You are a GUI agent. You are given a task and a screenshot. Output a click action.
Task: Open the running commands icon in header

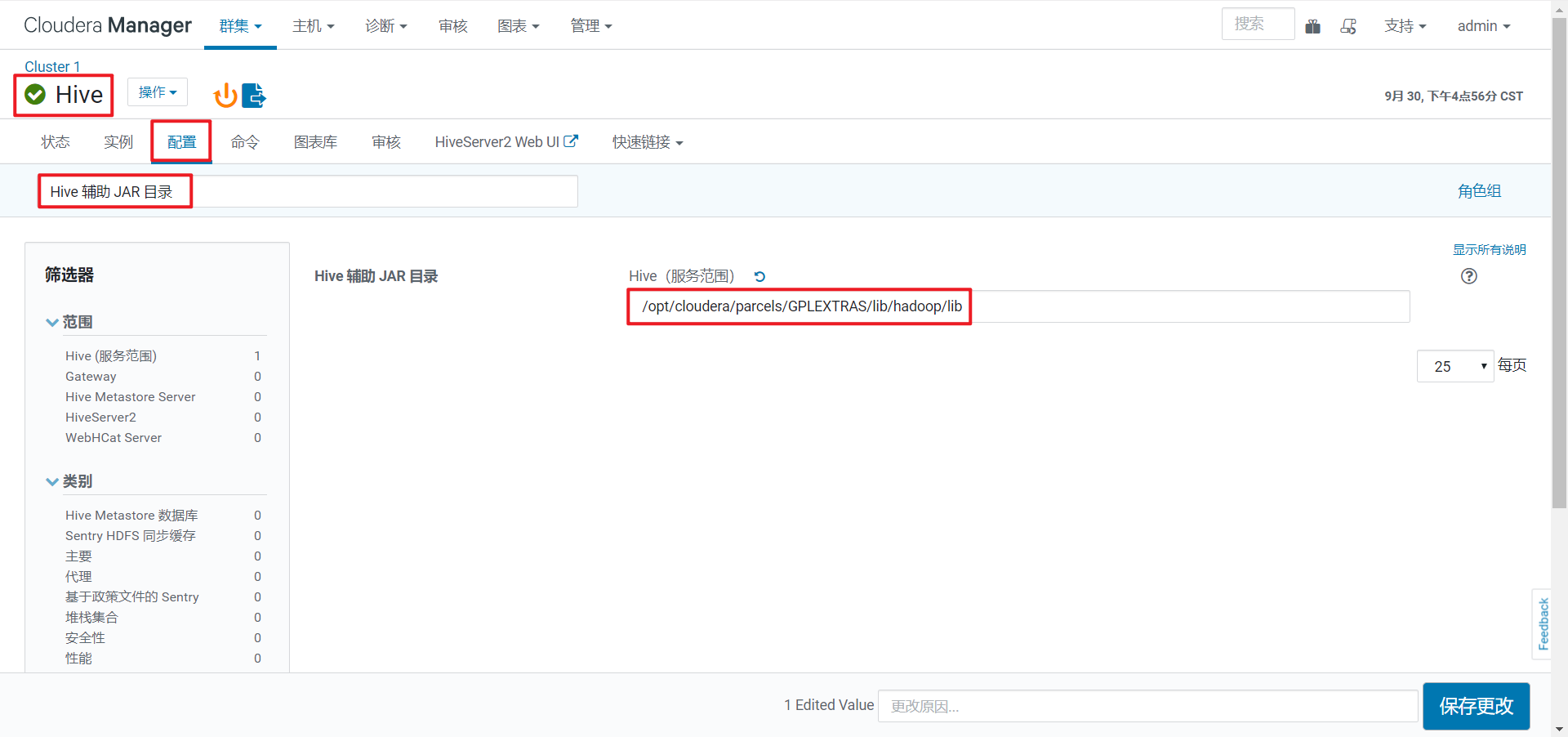click(1348, 26)
